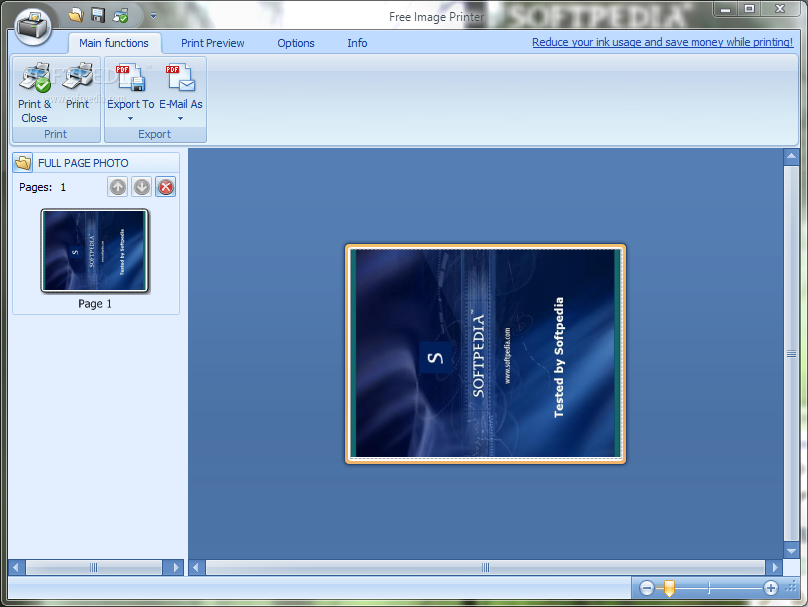The width and height of the screenshot is (808, 607).
Task: Click the preview vertical scrollbar up arrow
Action: 791,156
